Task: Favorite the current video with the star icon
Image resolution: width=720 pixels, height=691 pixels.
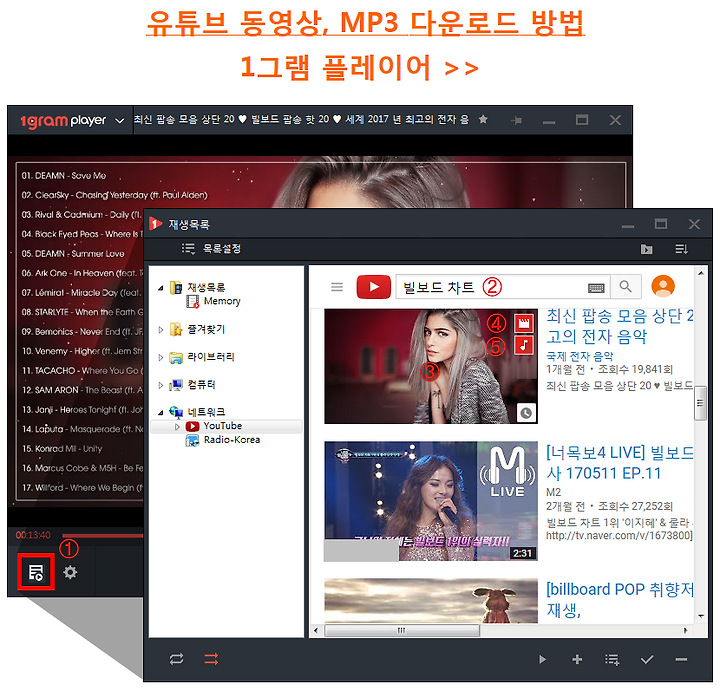Action: click(483, 119)
